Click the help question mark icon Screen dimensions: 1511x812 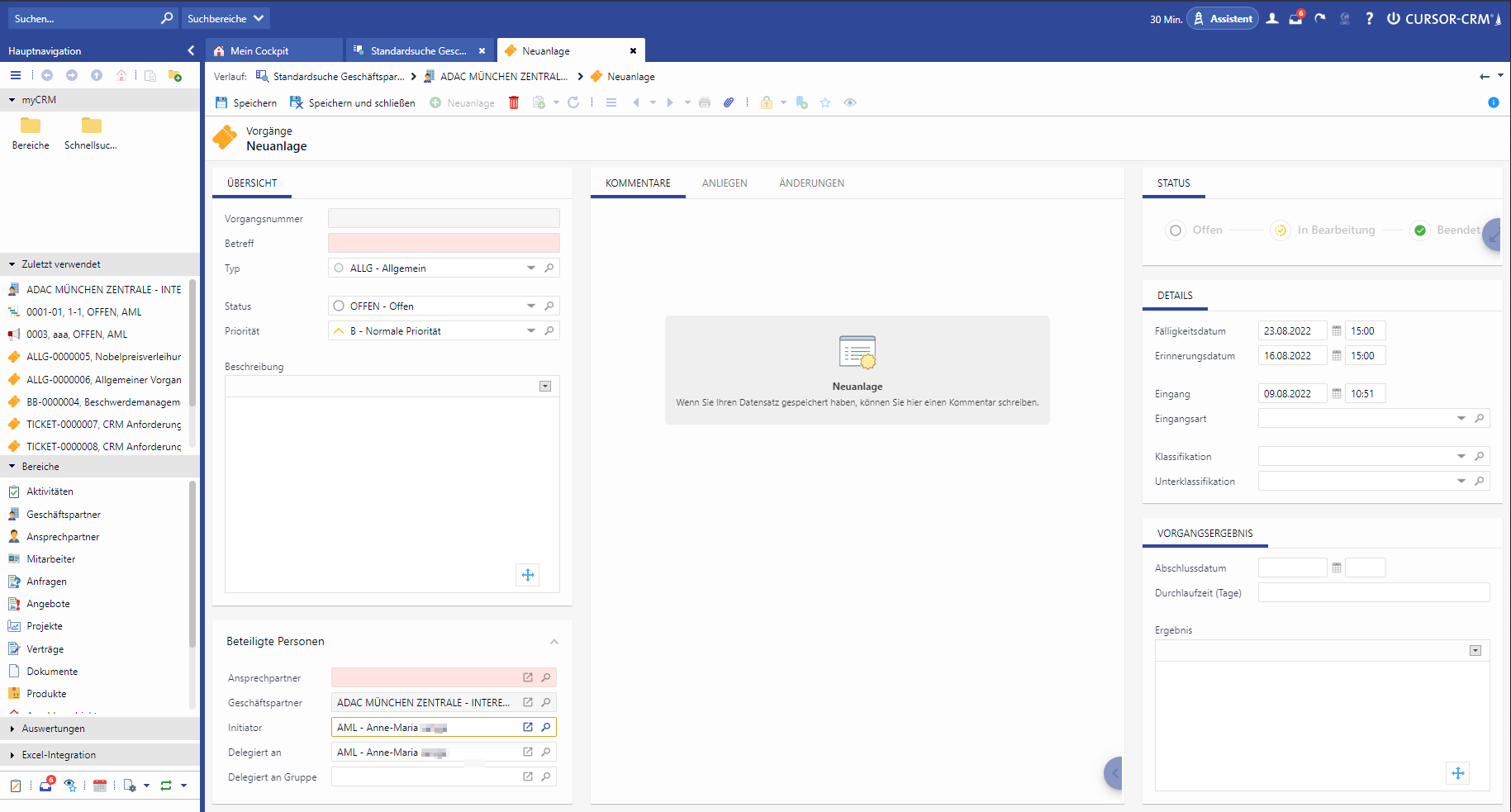(1369, 18)
